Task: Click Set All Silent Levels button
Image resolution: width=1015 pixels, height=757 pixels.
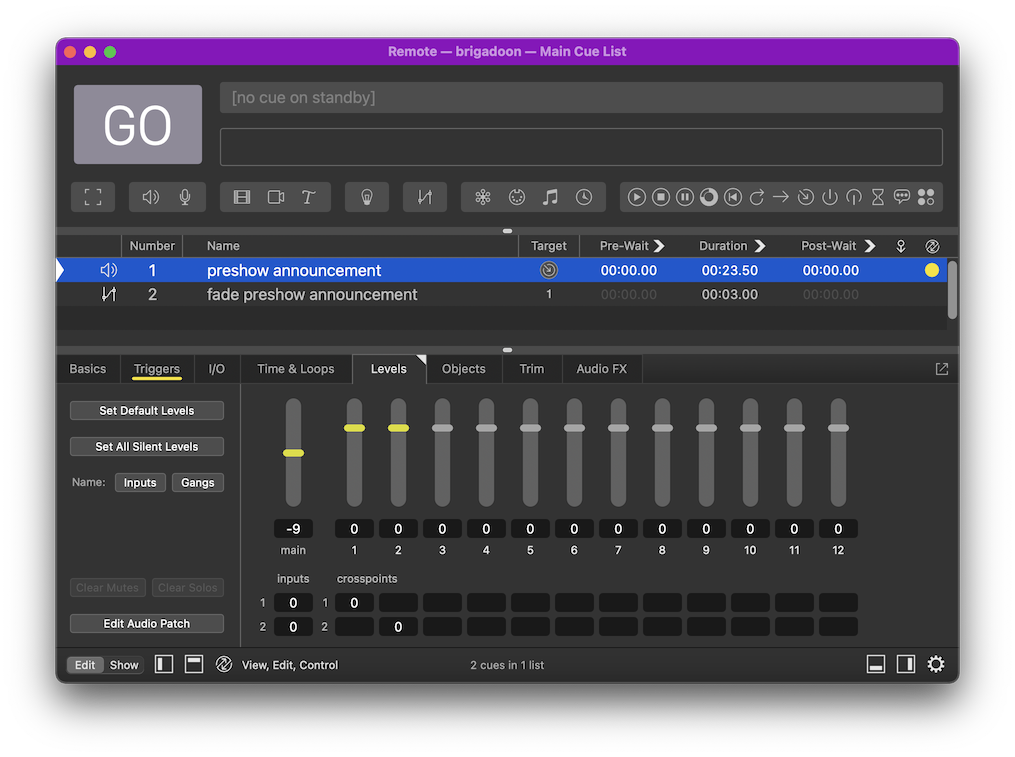Action: point(147,447)
